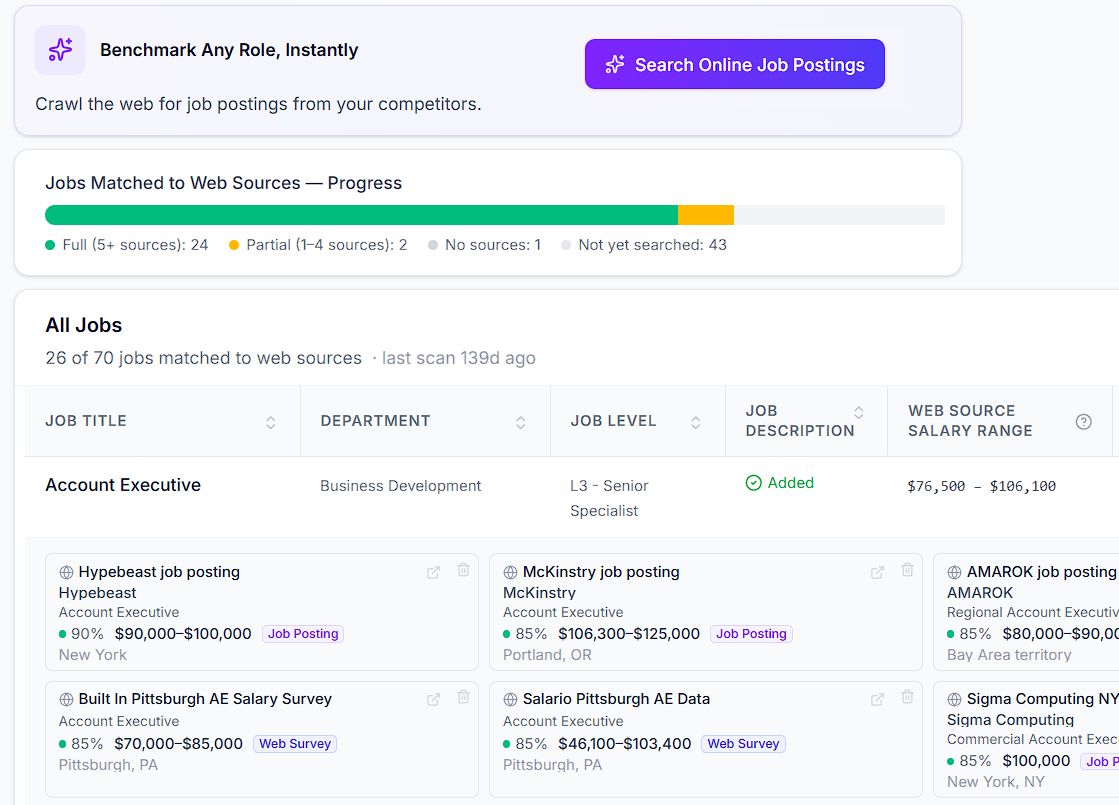Click the New York location on Hypebeast card
The width and height of the screenshot is (1119, 805).
(93, 655)
